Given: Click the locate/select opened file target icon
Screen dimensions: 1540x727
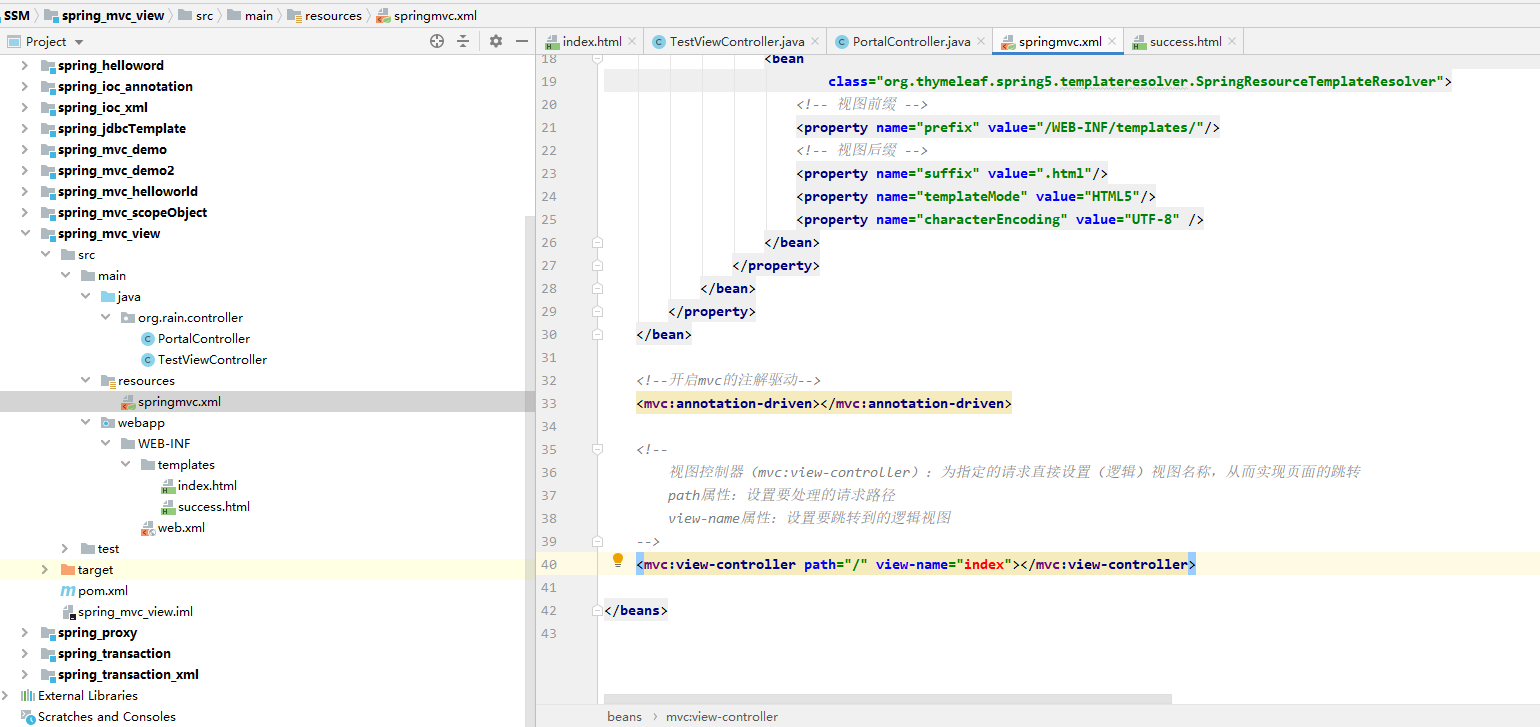Looking at the screenshot, I should pos(436,41).
